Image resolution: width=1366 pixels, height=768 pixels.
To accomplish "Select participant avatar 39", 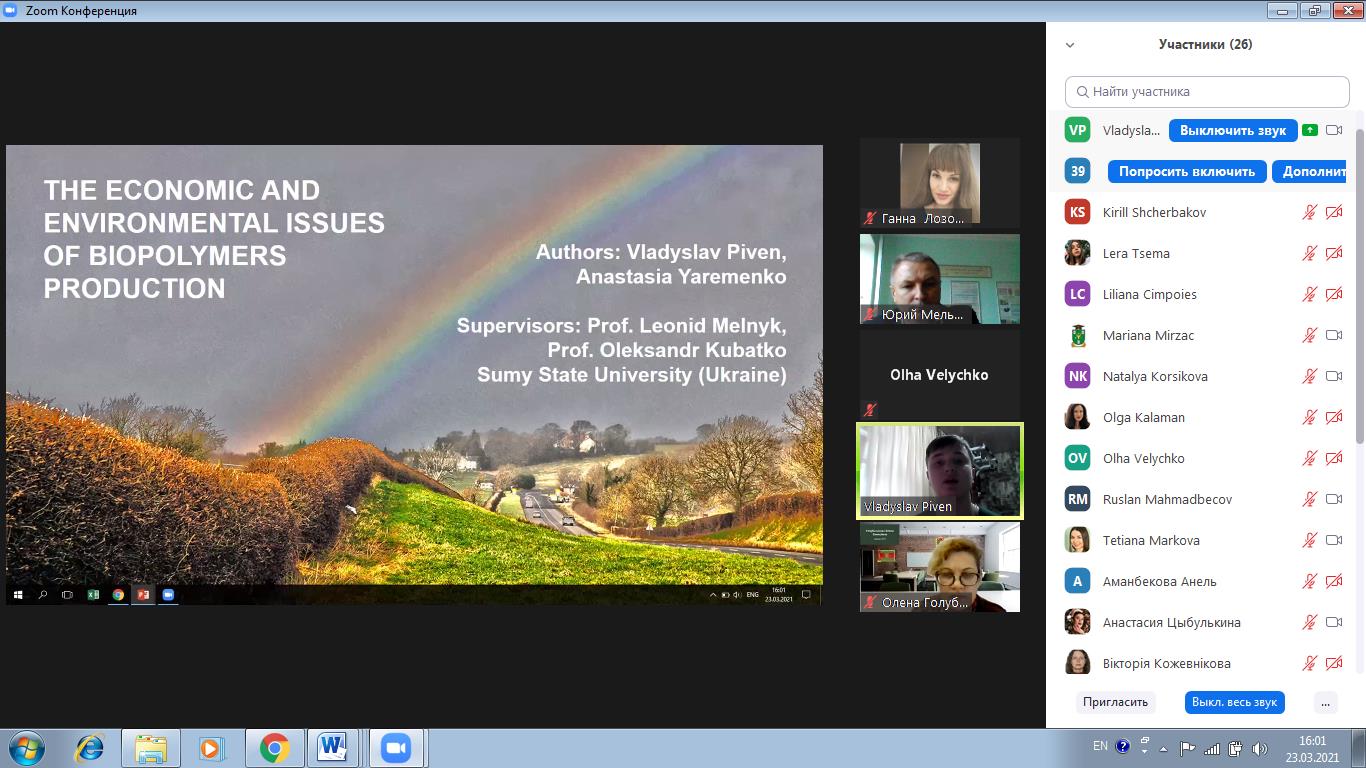I will (1077, 171).
